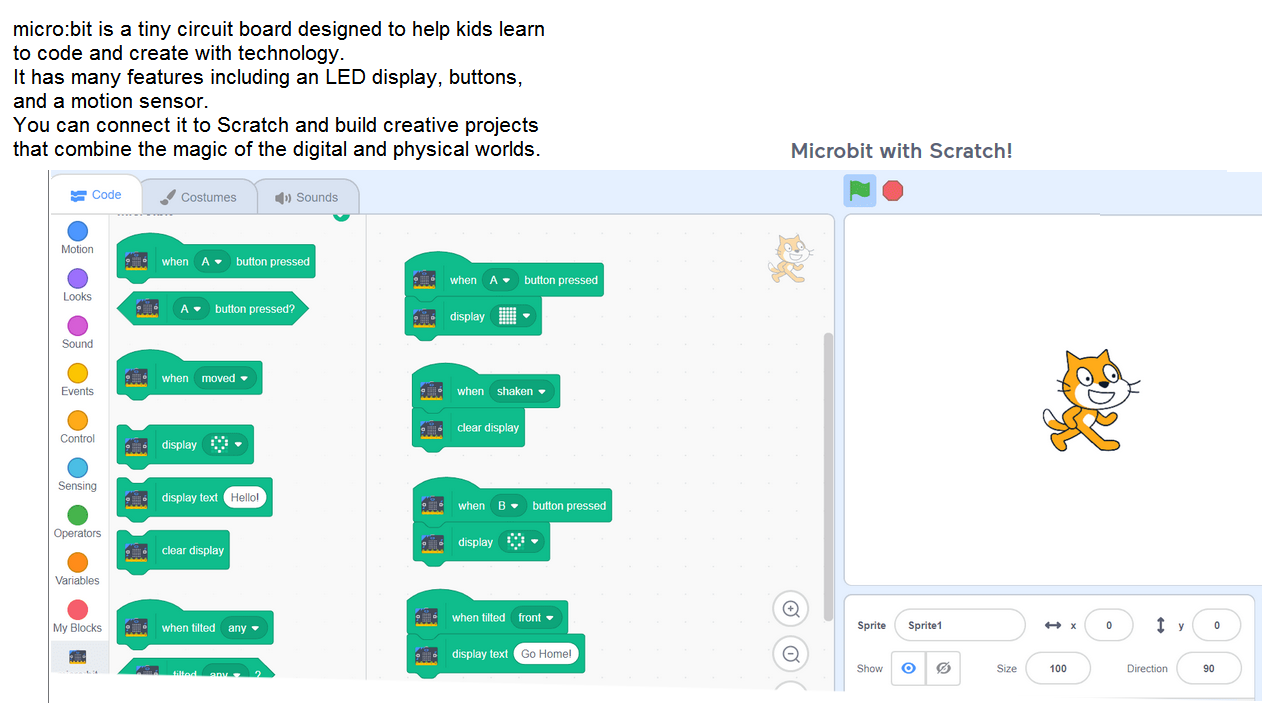Click the workspace 'clear display' block under shaken
Screen dimensions: 1262x703
coord(468,427)
